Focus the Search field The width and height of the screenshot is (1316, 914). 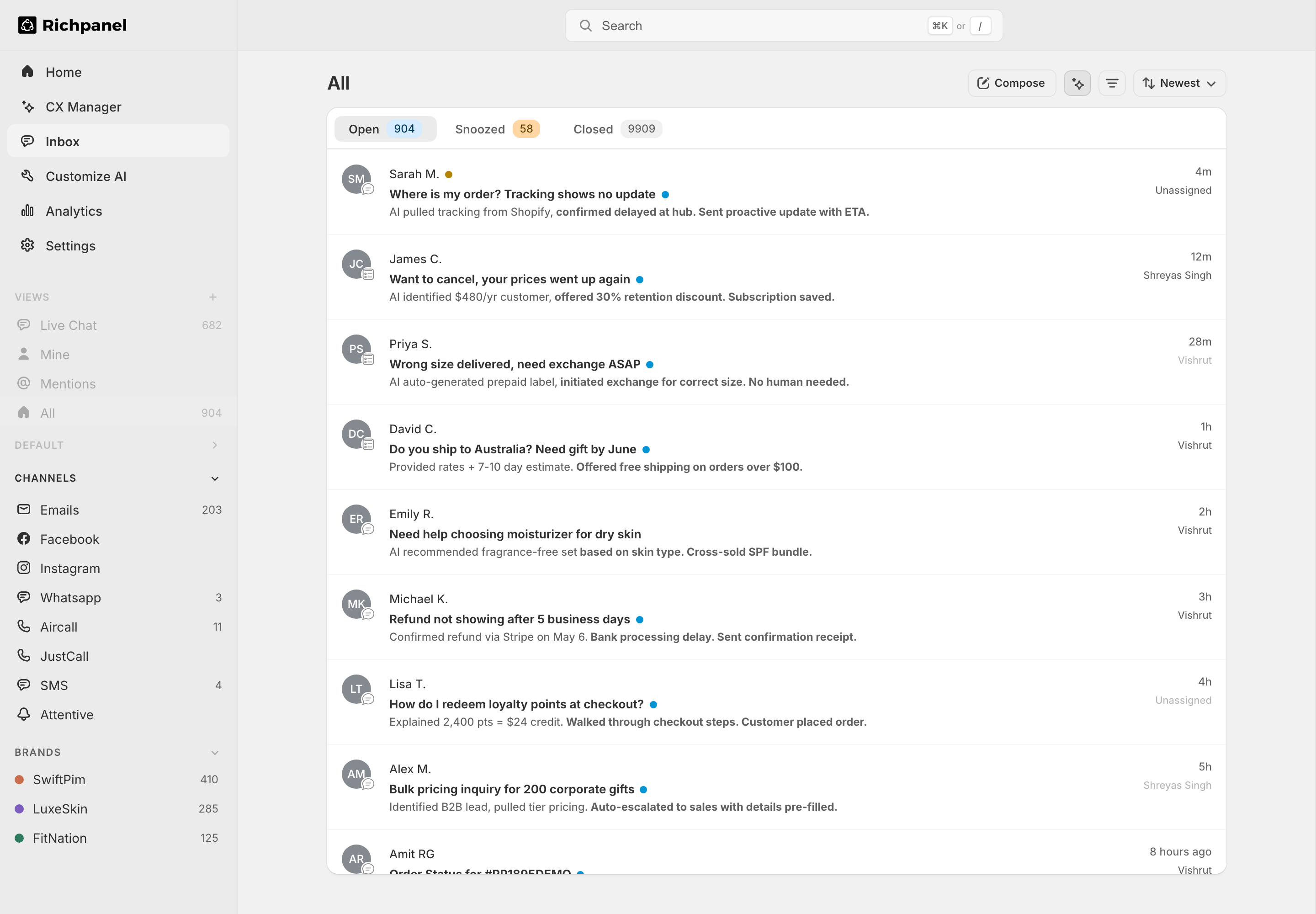point(783,26)
